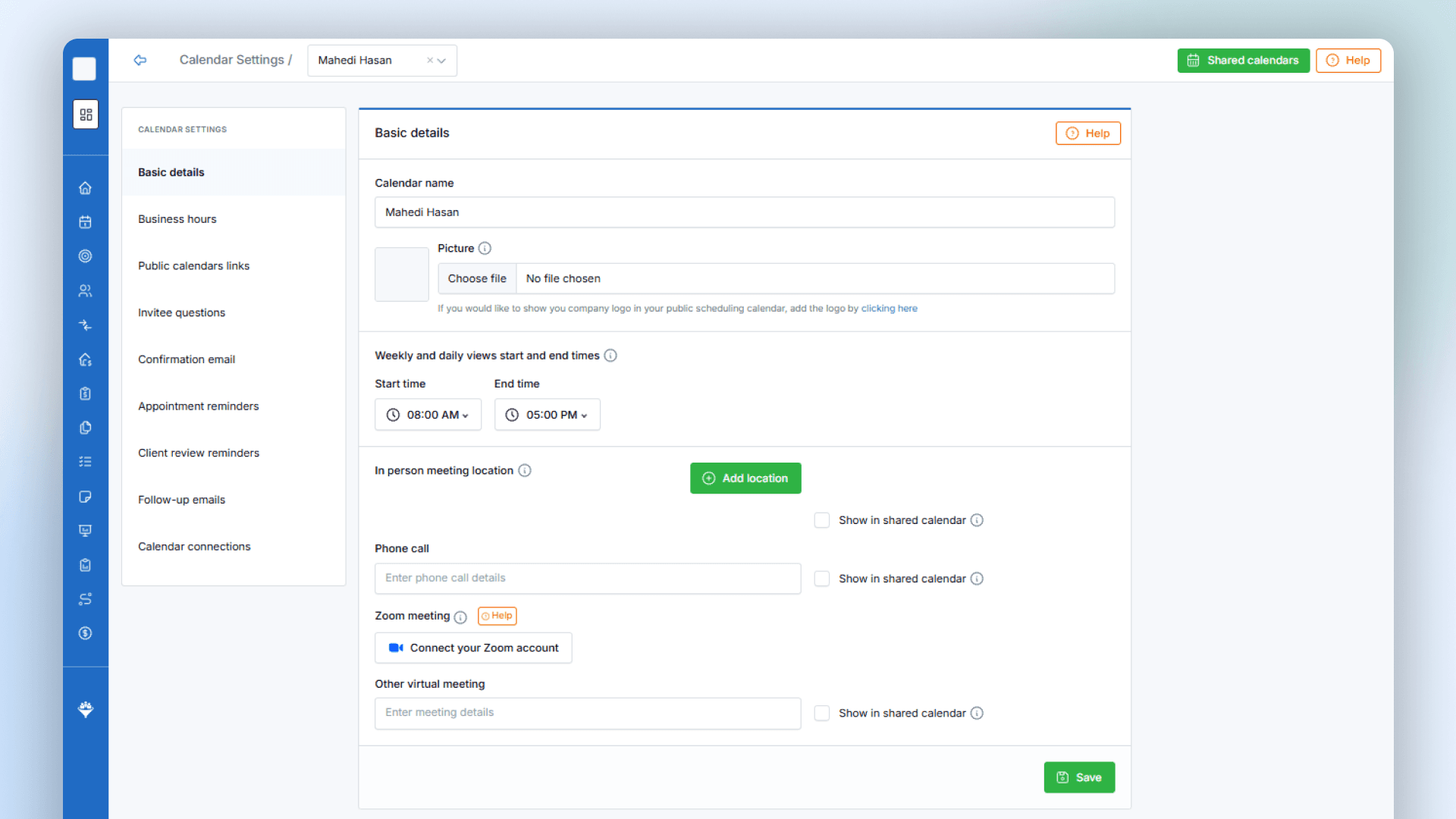This screenshot has height=819, width=1456.
Task: Open the sticky note icon in sidebar
Action: 86,497
